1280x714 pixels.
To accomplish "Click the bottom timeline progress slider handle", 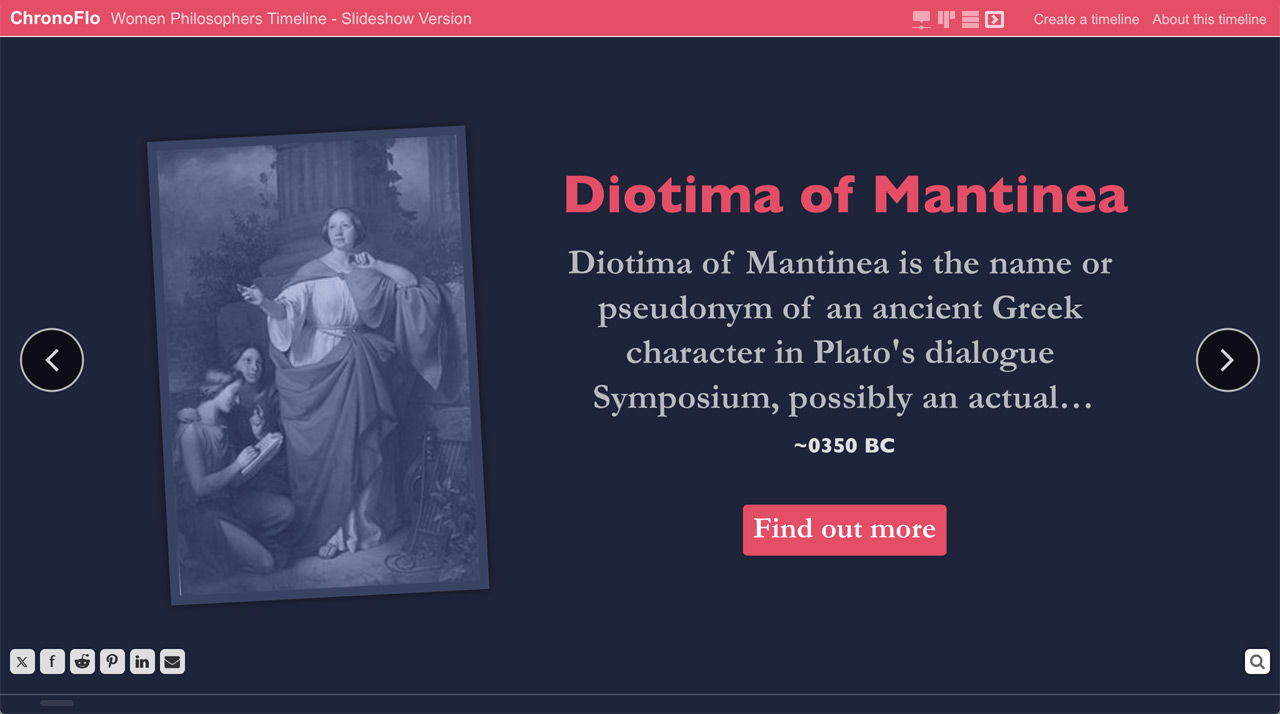I will pos(57,703).
